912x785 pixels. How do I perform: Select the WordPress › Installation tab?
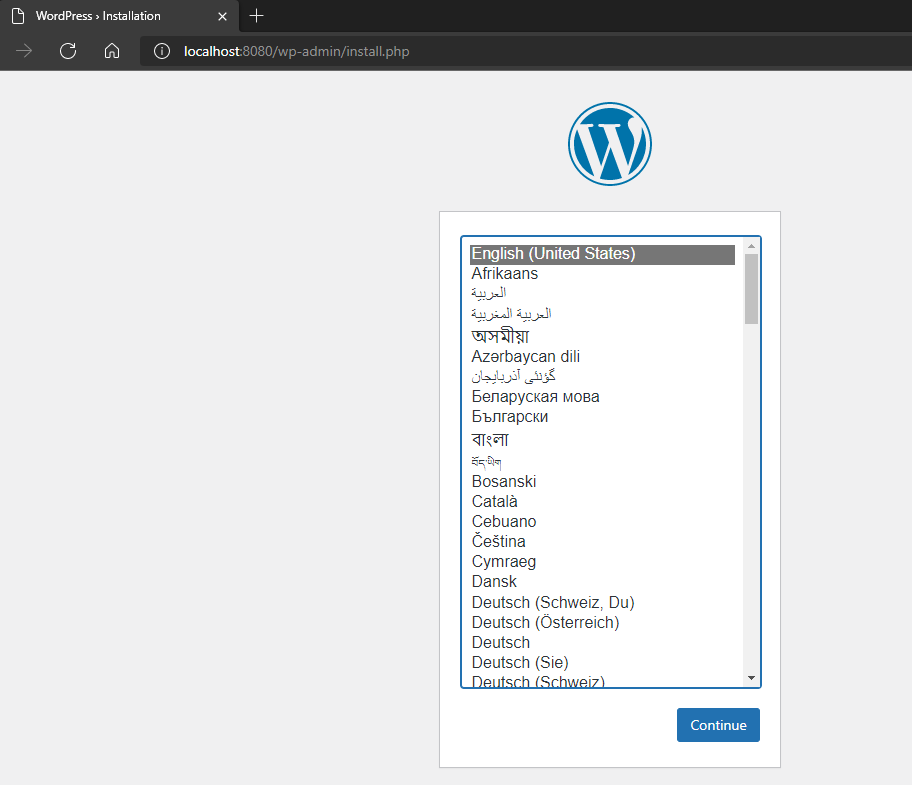tap(119, 16)
